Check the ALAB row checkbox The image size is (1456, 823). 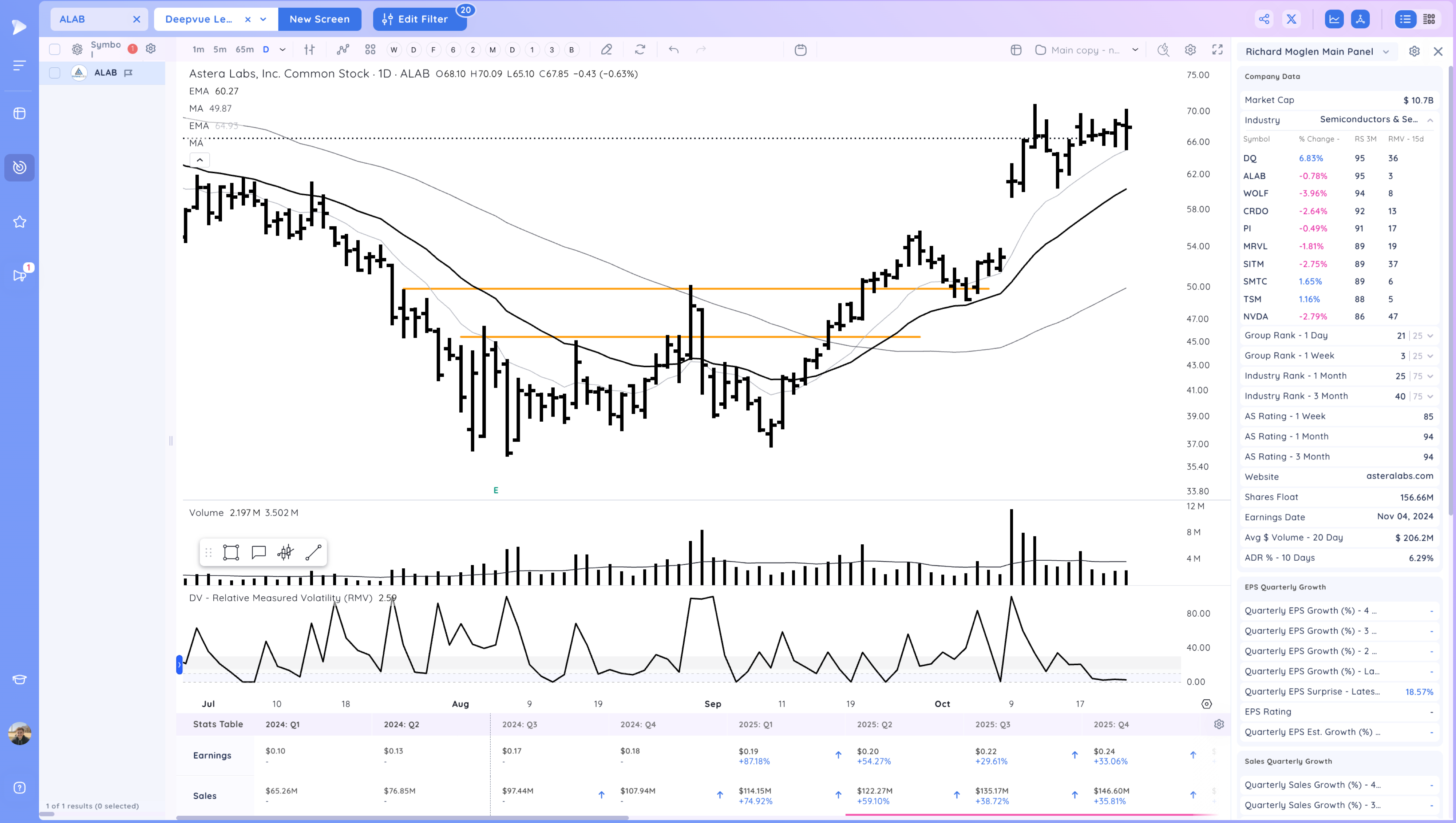(x=54, y=72)
